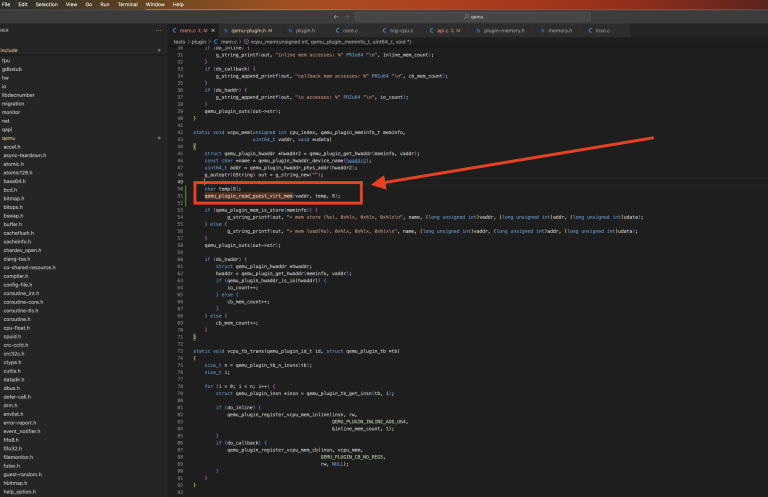Switch to the tcg-cpu.c tab
The width and height of the screenshot is (768, 497).
(x=401, y=30)
